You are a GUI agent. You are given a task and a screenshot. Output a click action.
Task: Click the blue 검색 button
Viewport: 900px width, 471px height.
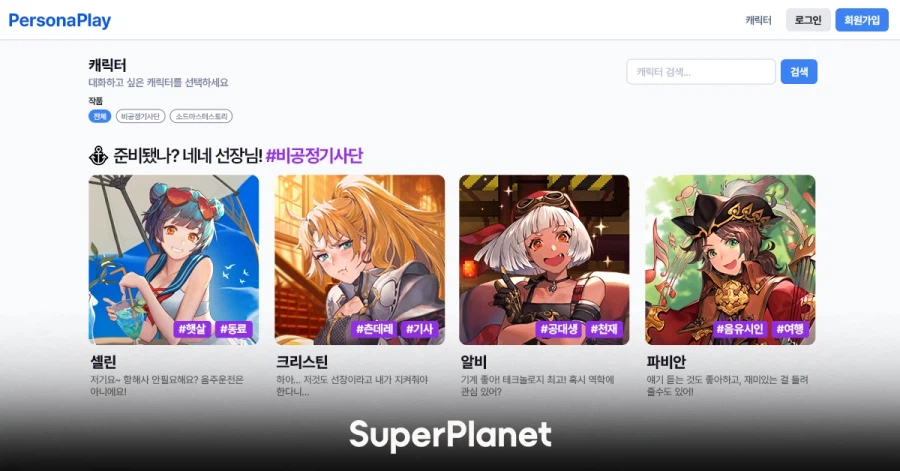799,72
